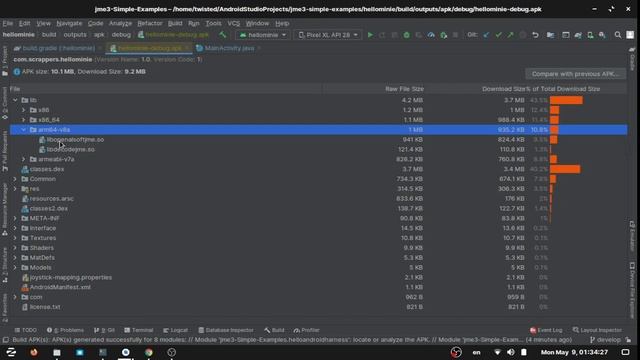Click the Git Commit checkmark icon
The height and width of the screenshot is (360, 640).
tap(498, 35)
